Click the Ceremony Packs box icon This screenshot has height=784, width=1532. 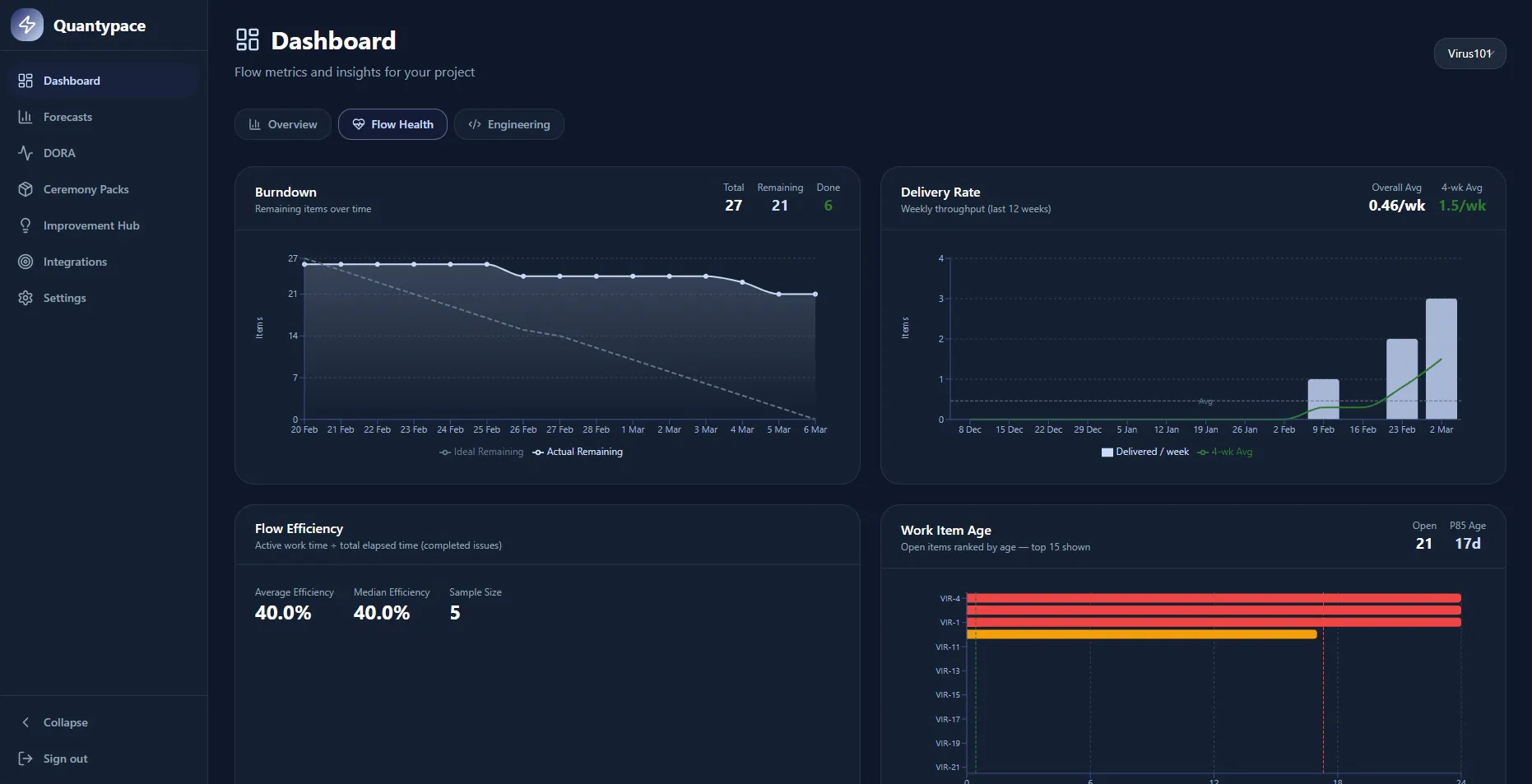click(x=26, y=189)
